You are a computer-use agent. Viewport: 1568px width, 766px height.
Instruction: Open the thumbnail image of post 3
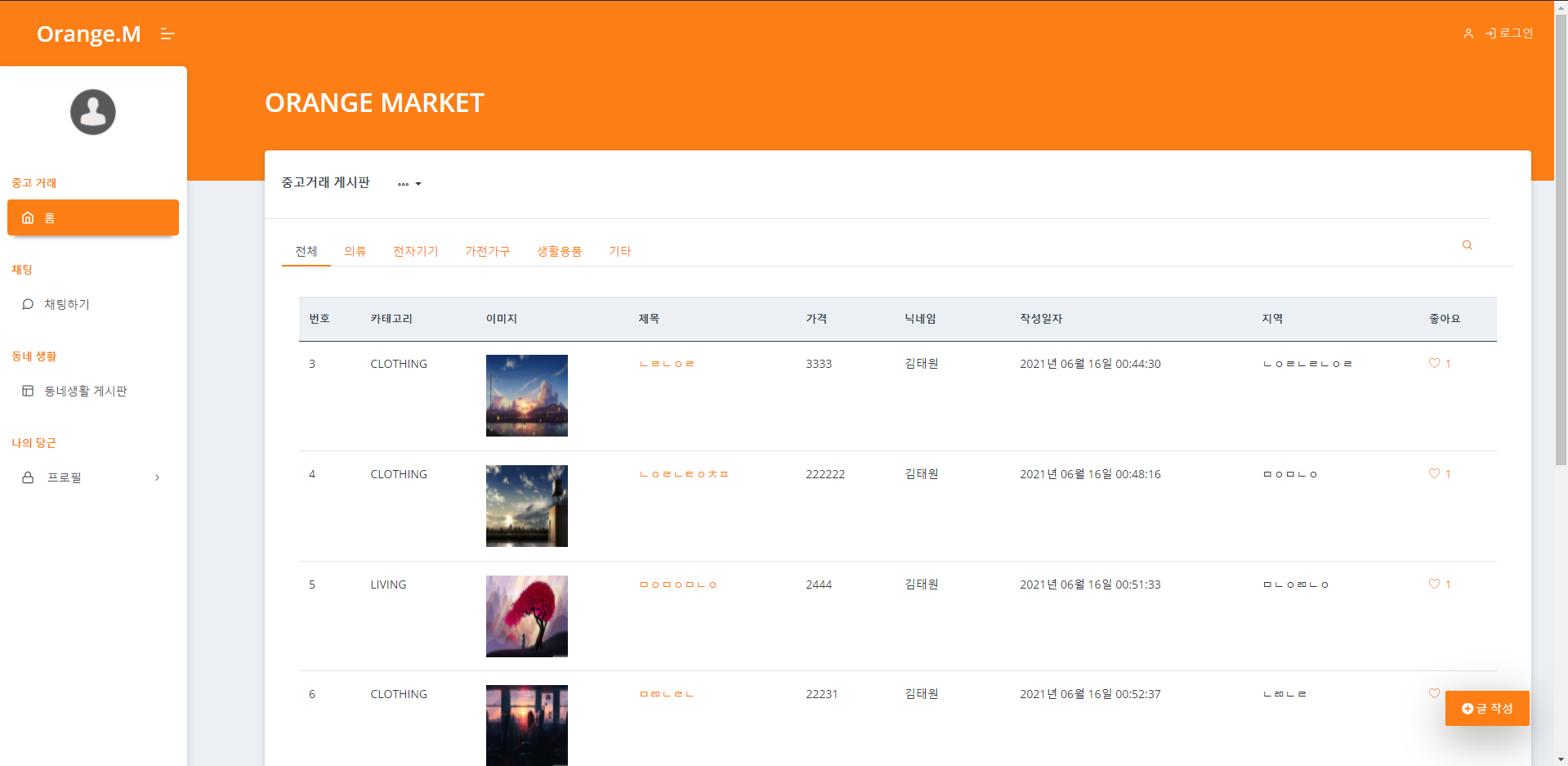[x=527, y=396]
